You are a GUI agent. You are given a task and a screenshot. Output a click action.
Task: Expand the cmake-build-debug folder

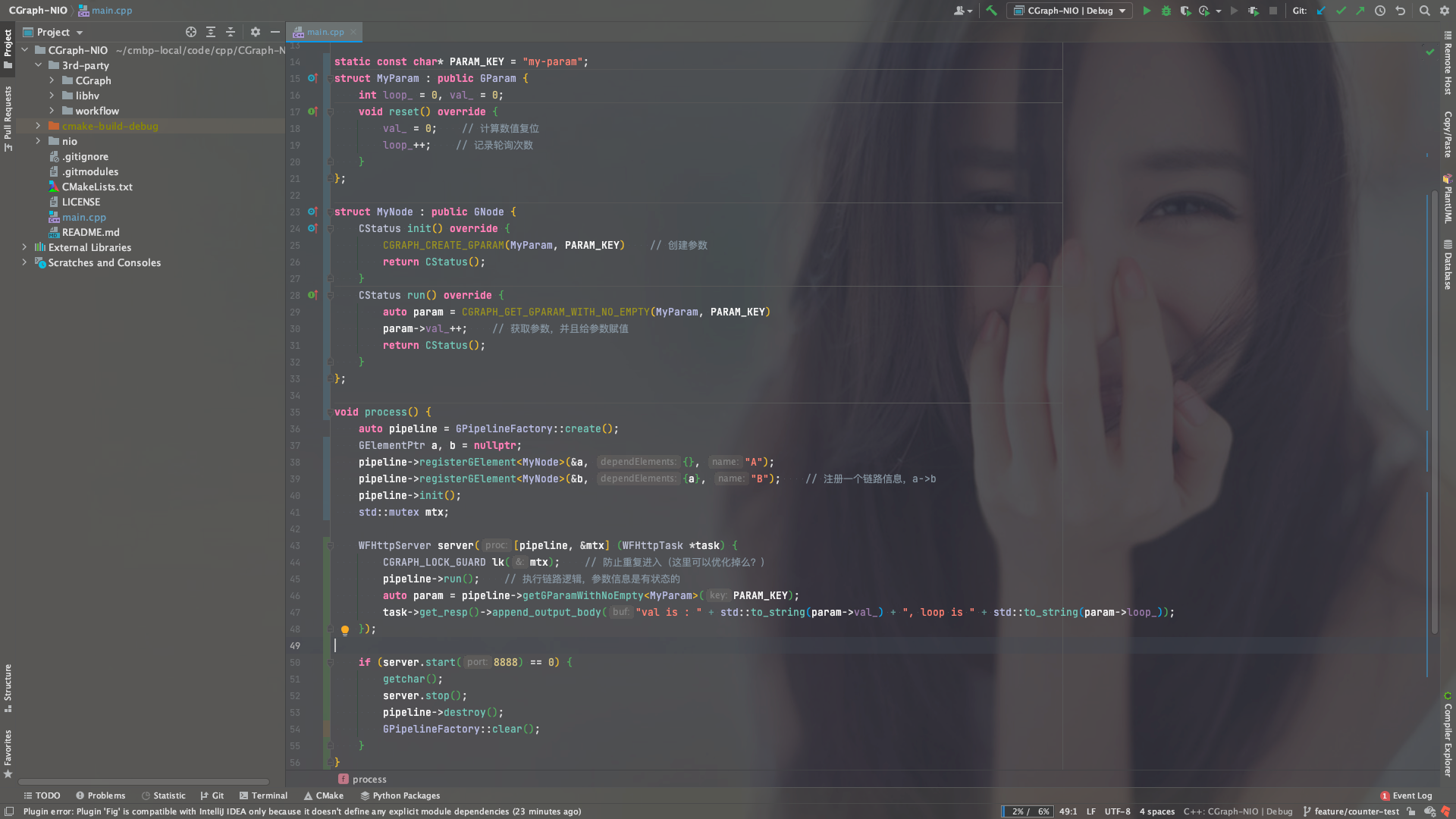point(38,126)
